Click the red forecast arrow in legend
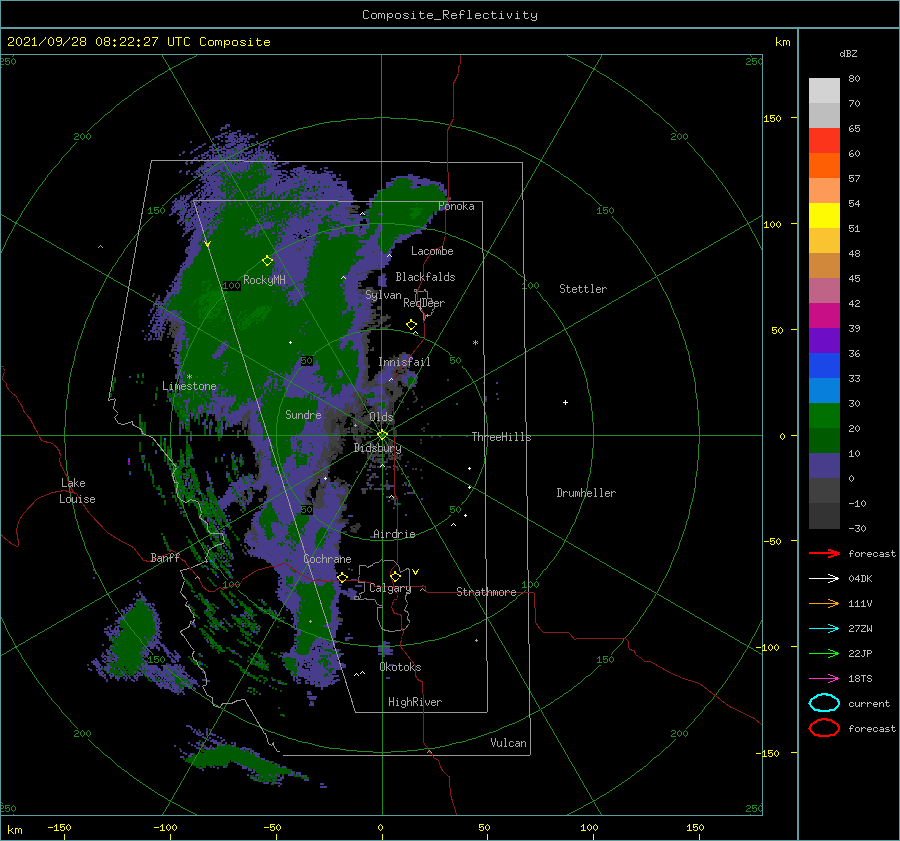This screenshot has height=841, width=900. tap(824, 553)
